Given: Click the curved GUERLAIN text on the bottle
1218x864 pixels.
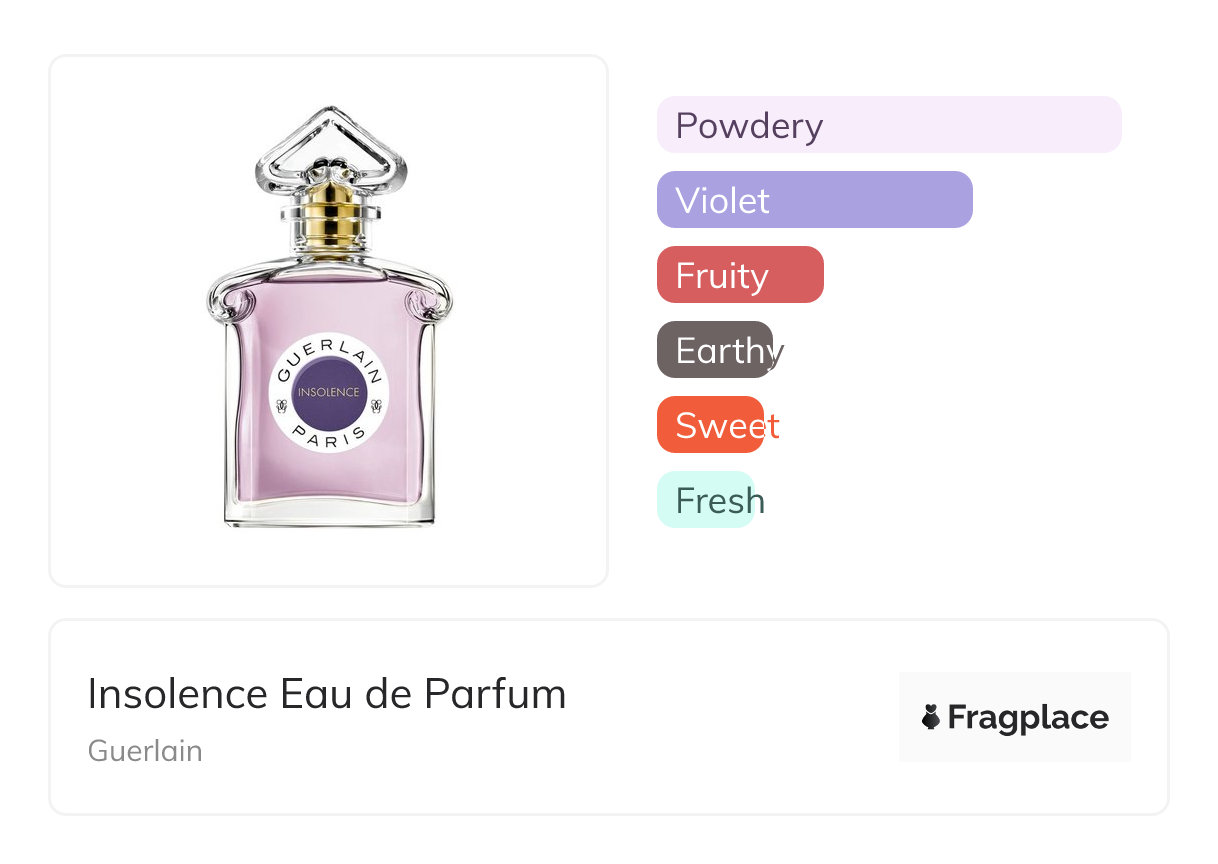Looking at the screenshot, I should tap(328, 350).
